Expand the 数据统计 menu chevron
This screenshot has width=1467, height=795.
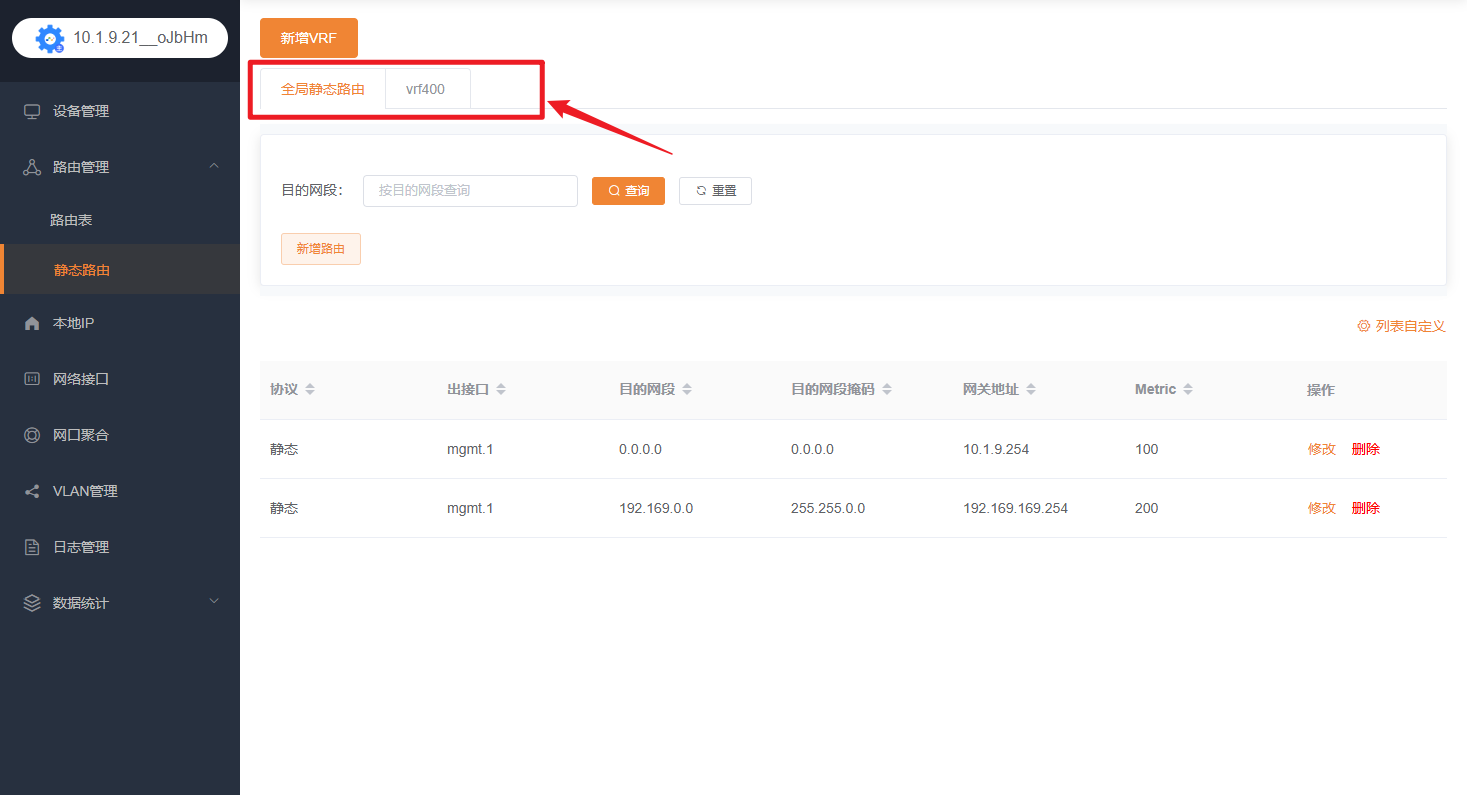(x=214, y=602)
